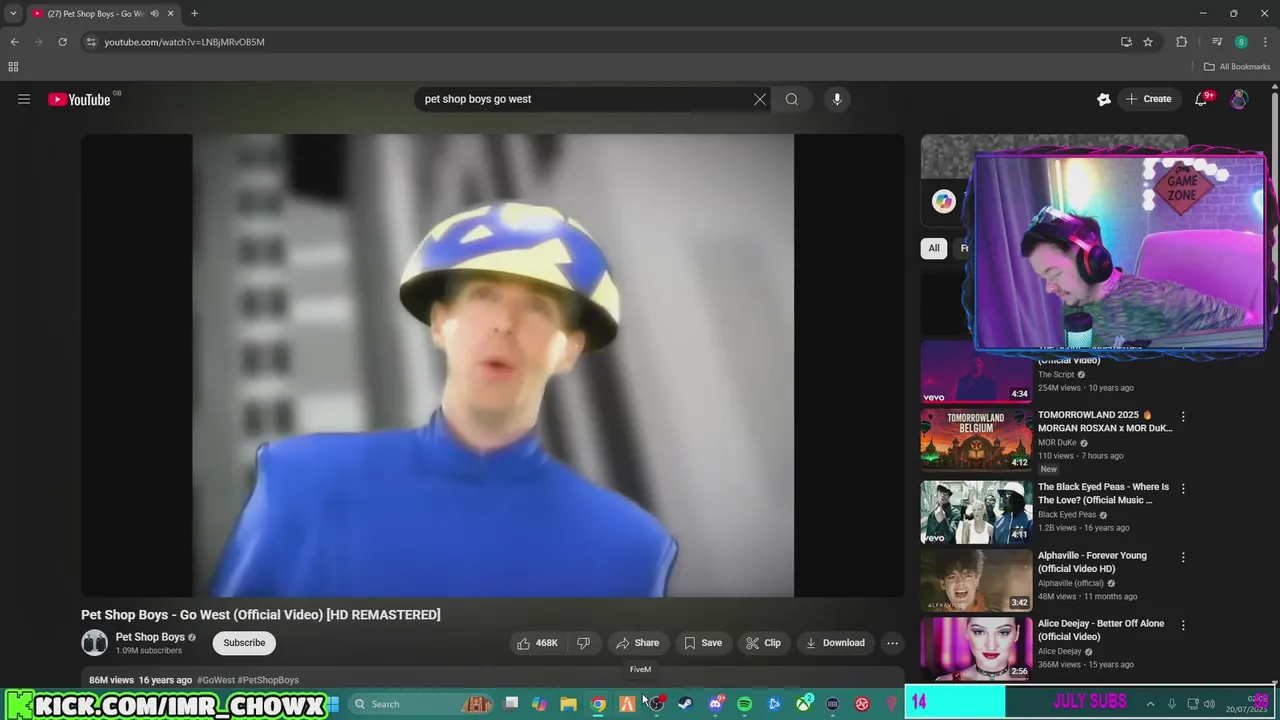Install app icon in address bar
Screen dimensions: 1280x720
coord(1126,42)
